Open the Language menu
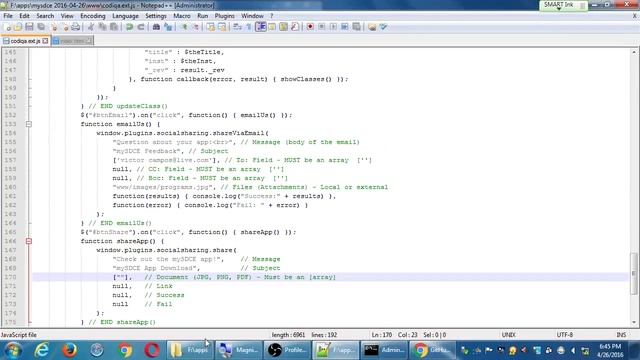Screen dimensions: 640x360 125,16
